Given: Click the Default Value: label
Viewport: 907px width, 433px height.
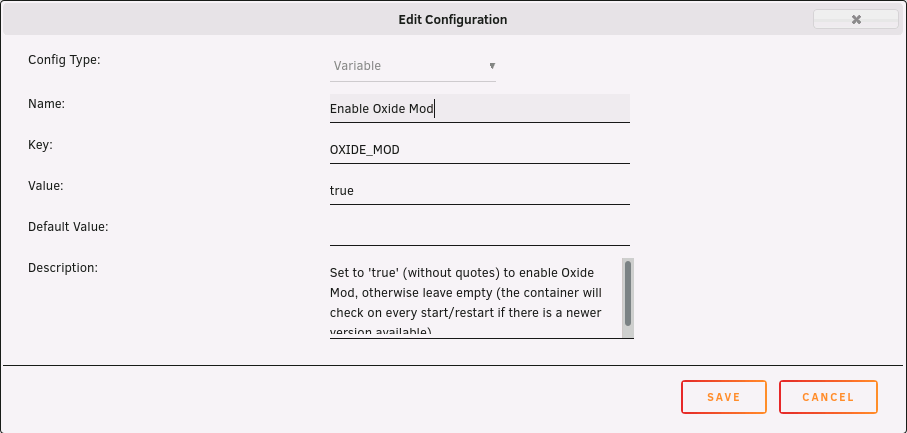Looking at the screenshot, I should 68,227.
